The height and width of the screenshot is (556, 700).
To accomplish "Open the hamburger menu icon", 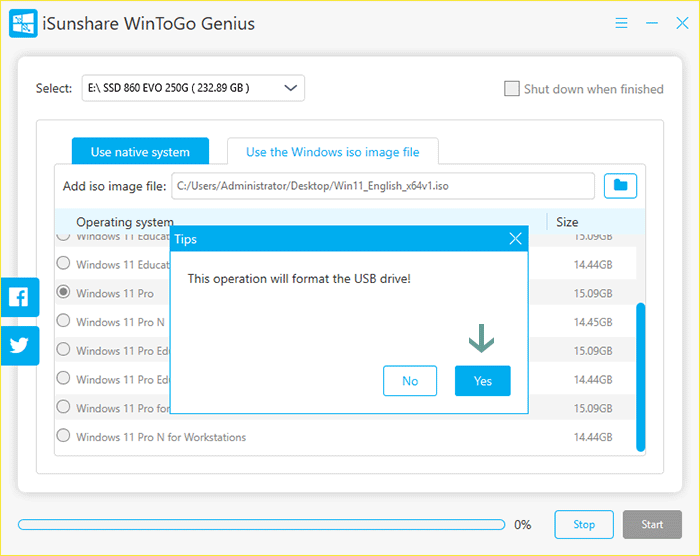I will (x=621, y=23).
